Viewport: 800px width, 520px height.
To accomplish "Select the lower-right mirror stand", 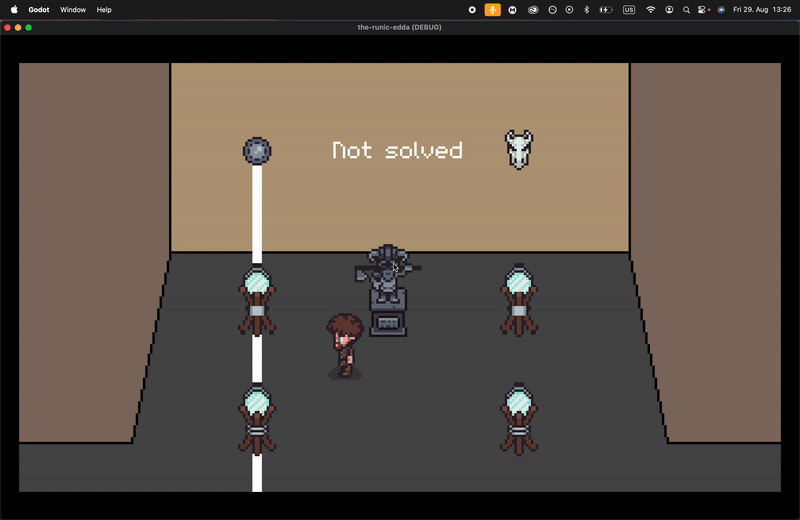I will pos(518,419).
